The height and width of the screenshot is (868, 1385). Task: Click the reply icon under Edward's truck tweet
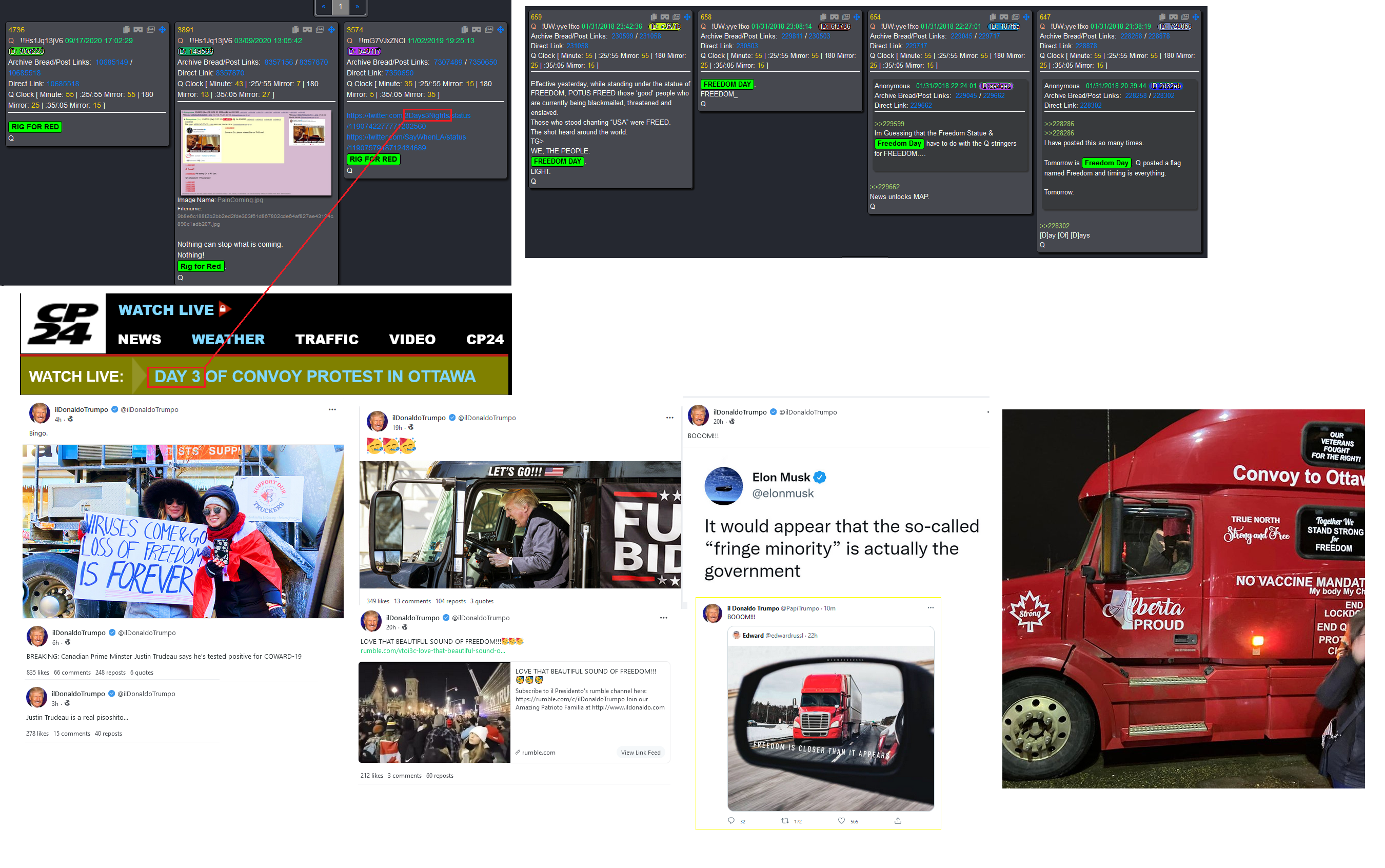tap(731, 821)
